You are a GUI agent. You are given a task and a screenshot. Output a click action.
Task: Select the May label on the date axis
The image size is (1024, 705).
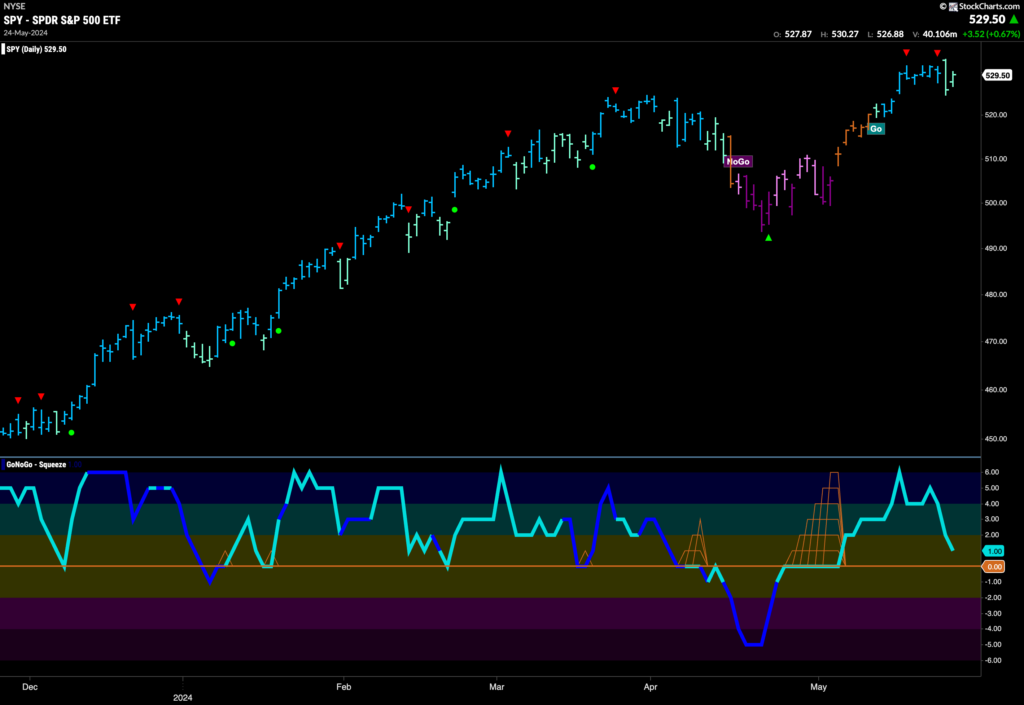point(818,687)
